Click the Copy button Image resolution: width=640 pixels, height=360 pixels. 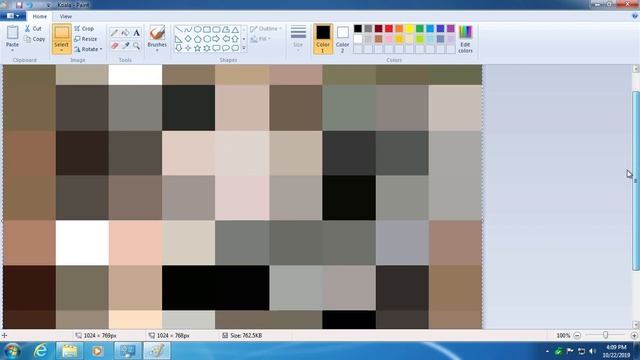coord(34,39)
